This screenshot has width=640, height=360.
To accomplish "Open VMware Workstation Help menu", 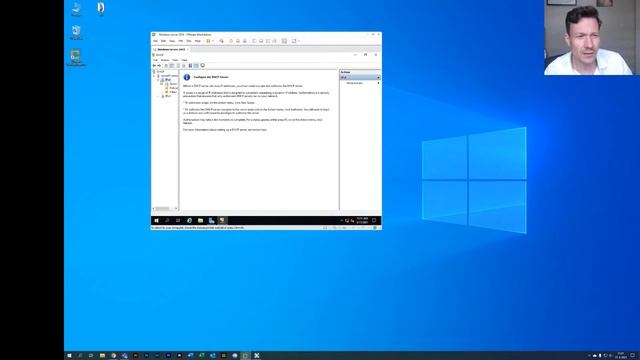I will click(x=198, y=41).
